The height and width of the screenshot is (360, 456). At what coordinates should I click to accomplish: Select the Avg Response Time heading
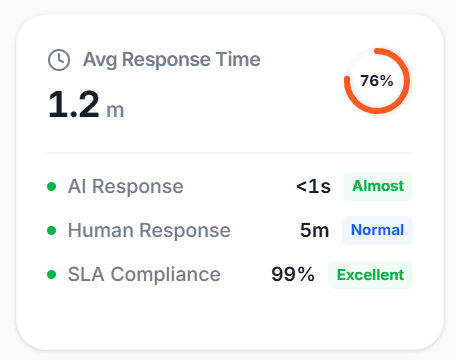coord(172,60)
